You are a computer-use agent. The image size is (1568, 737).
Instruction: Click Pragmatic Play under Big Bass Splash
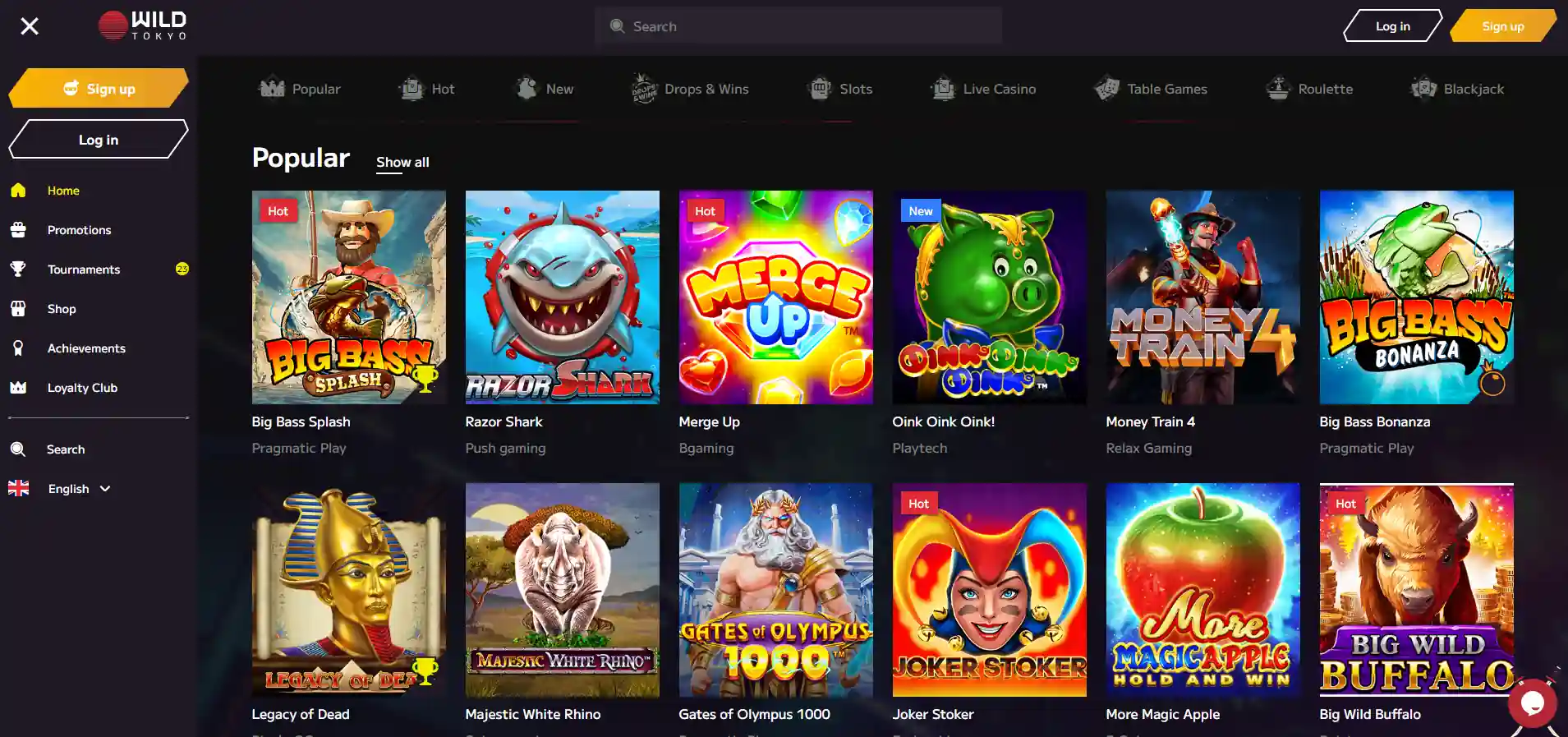[x=299, y=448]
